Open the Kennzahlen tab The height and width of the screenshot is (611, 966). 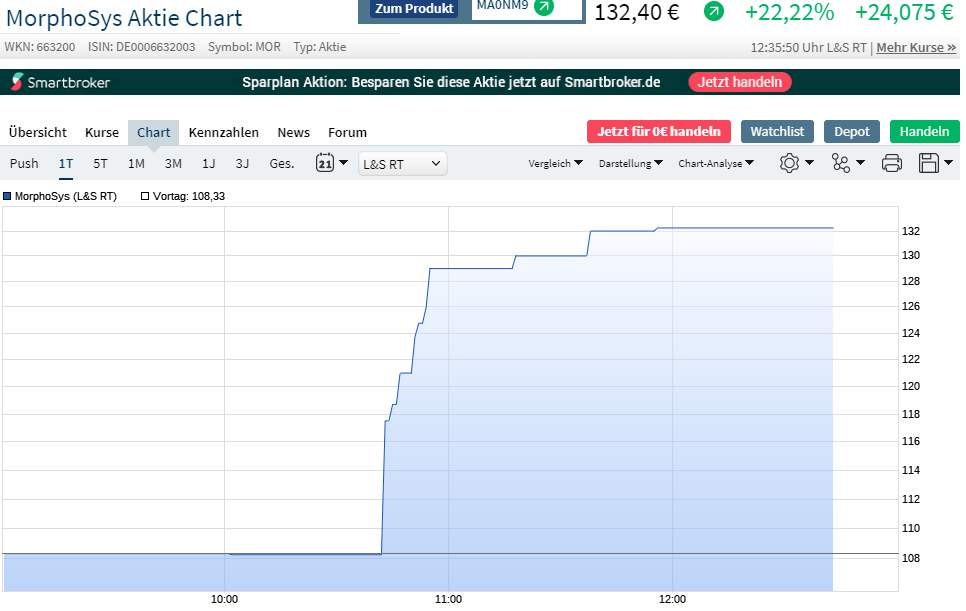tap(224, 132)
